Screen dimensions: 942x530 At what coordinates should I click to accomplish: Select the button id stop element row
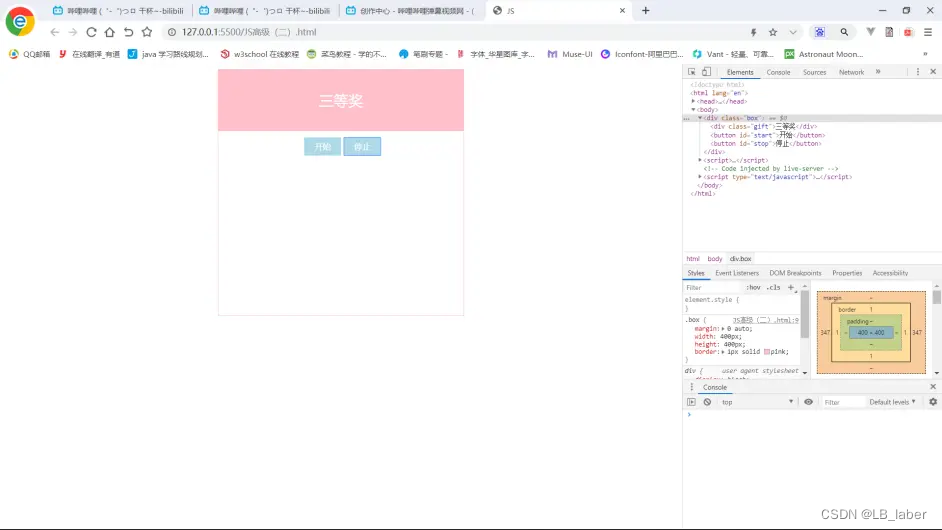tap(766, 144)
